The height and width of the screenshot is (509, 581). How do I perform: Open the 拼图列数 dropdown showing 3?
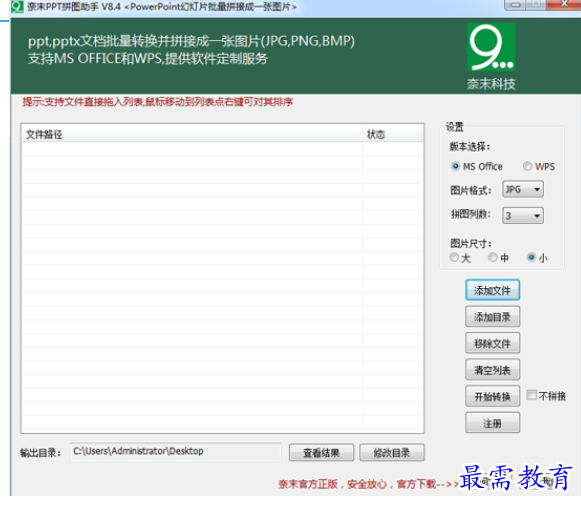(x=523, y=215)
